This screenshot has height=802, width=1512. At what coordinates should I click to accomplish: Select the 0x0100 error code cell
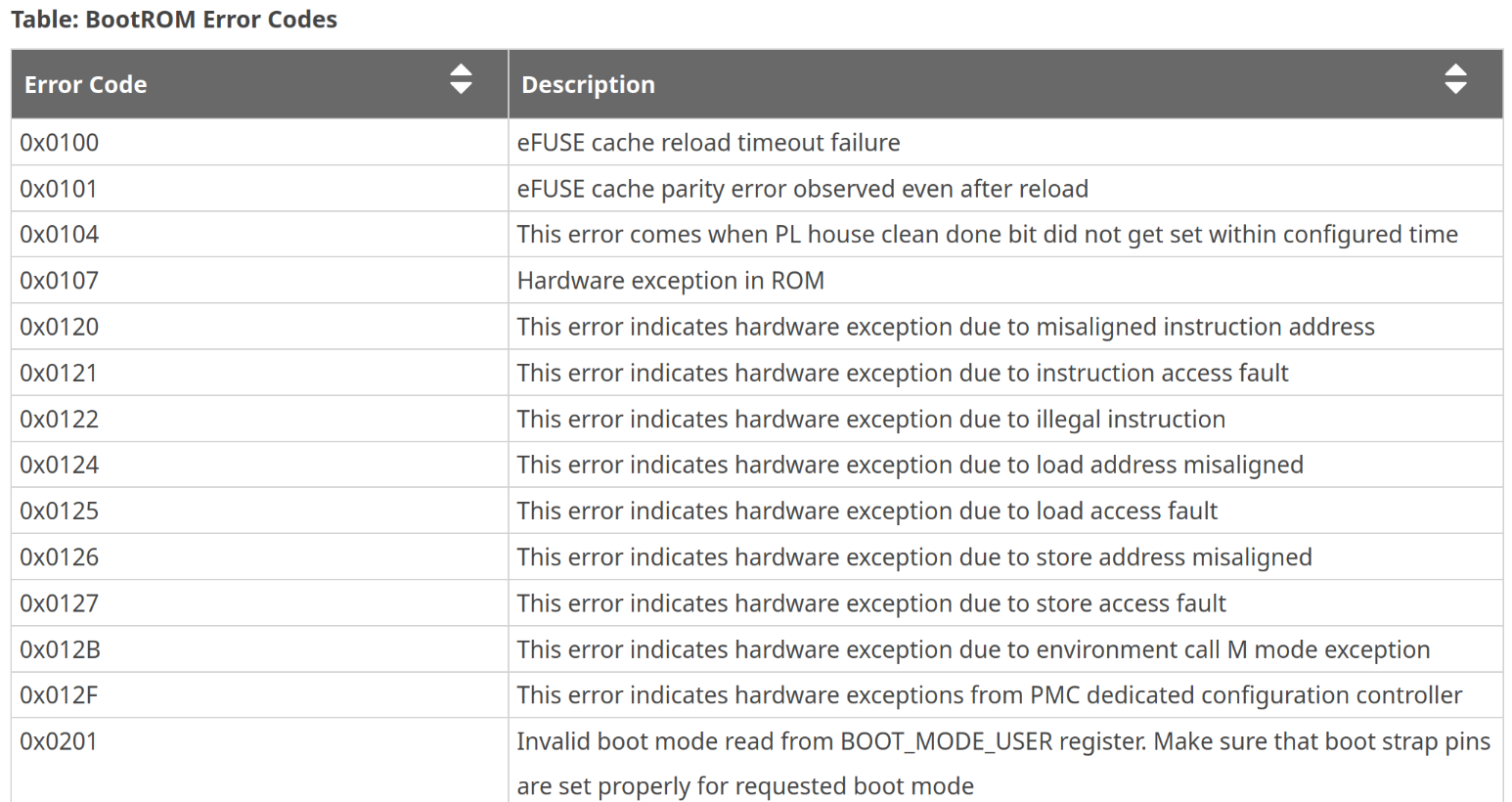click(60, 143)
